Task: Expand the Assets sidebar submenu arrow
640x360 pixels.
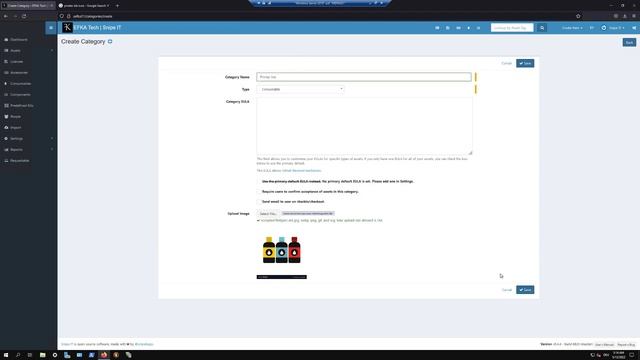Action: click(x=52, y=51)
